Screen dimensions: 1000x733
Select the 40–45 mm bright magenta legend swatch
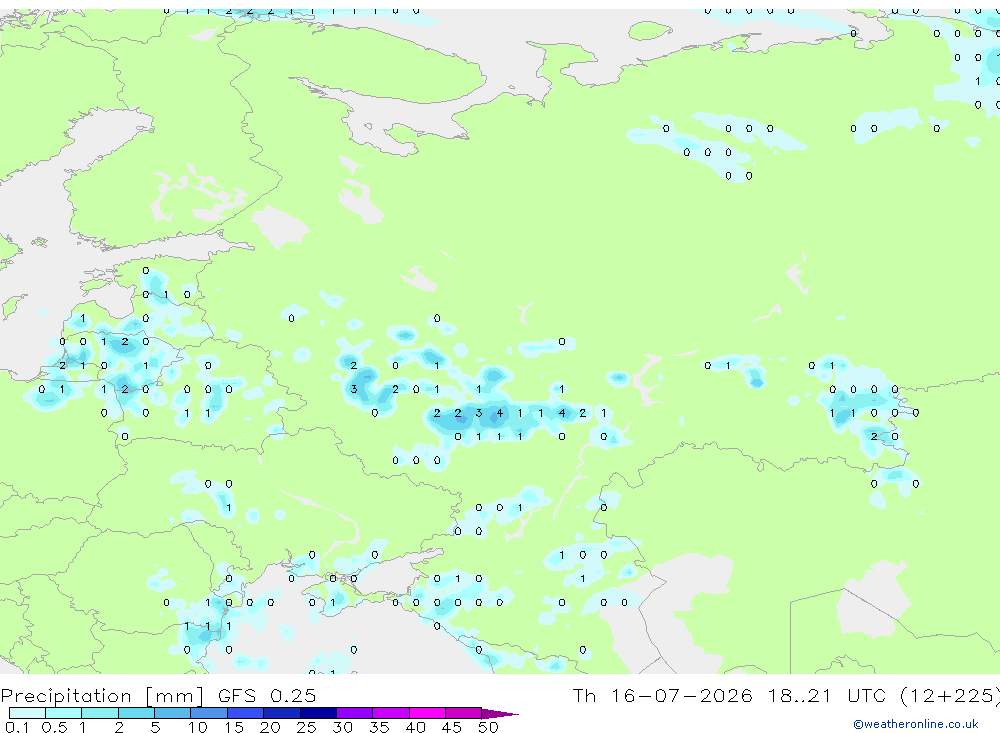click(x=427, y=713)
